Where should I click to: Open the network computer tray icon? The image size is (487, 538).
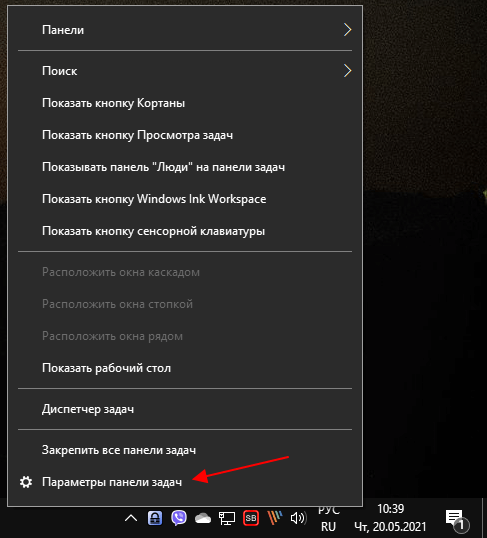[227, 518]
